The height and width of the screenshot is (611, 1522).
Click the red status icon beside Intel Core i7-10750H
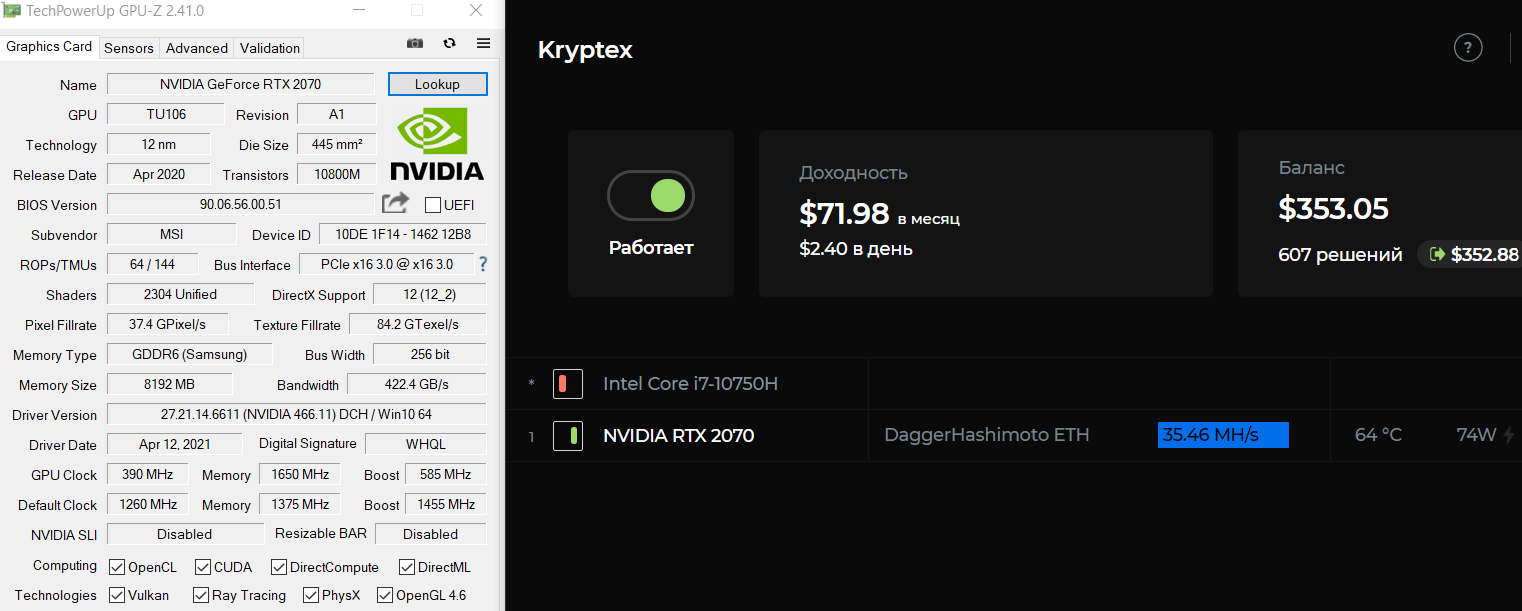(568, 383)
